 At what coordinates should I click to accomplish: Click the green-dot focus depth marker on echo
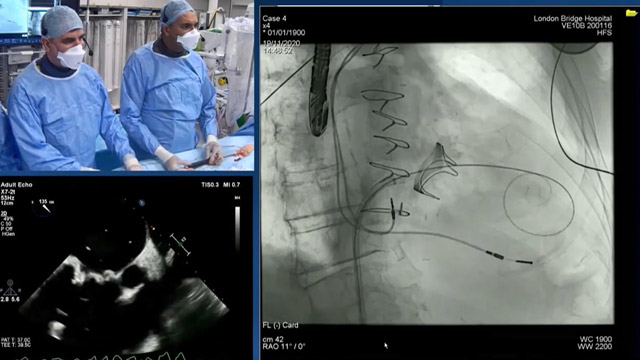coord(180,245)
